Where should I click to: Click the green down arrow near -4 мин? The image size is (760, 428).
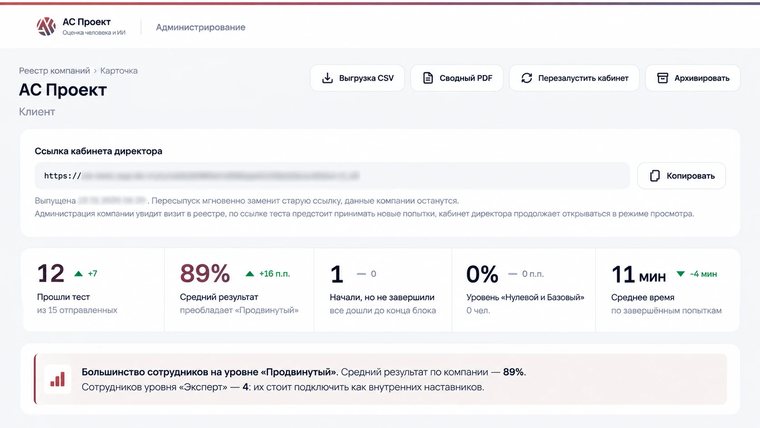[x=680, y=274]
